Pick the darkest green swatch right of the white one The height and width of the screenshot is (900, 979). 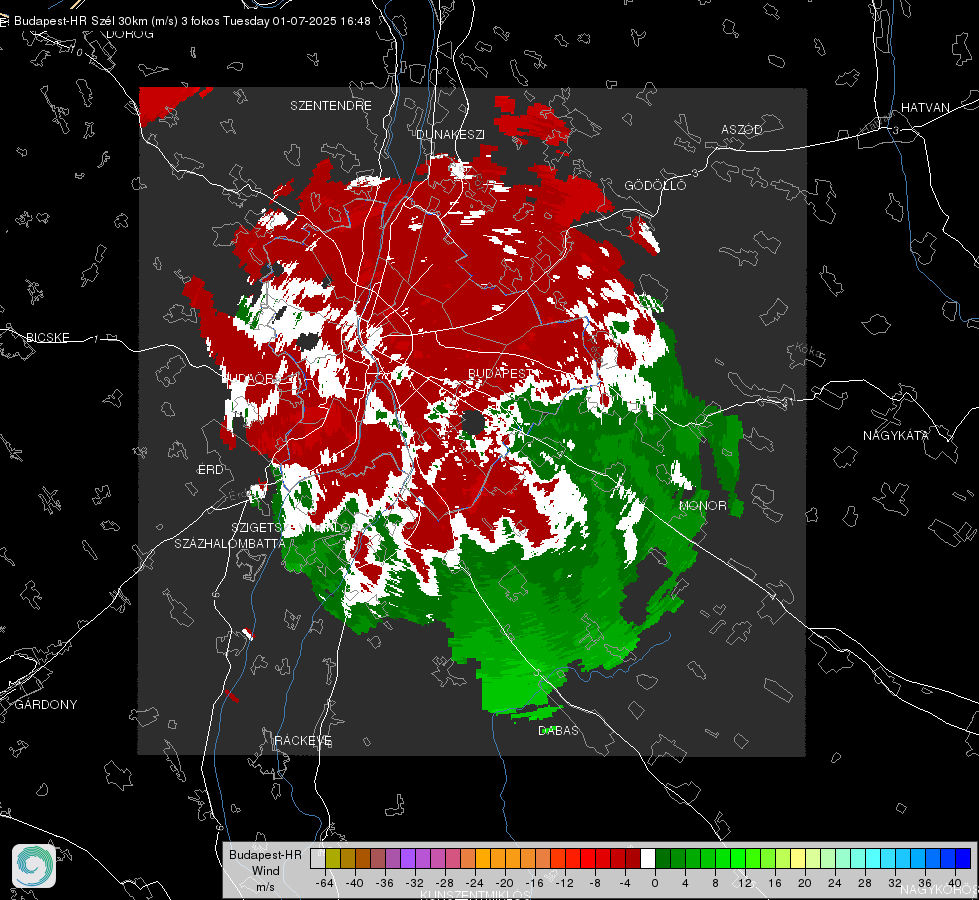(x=663, y=858)
